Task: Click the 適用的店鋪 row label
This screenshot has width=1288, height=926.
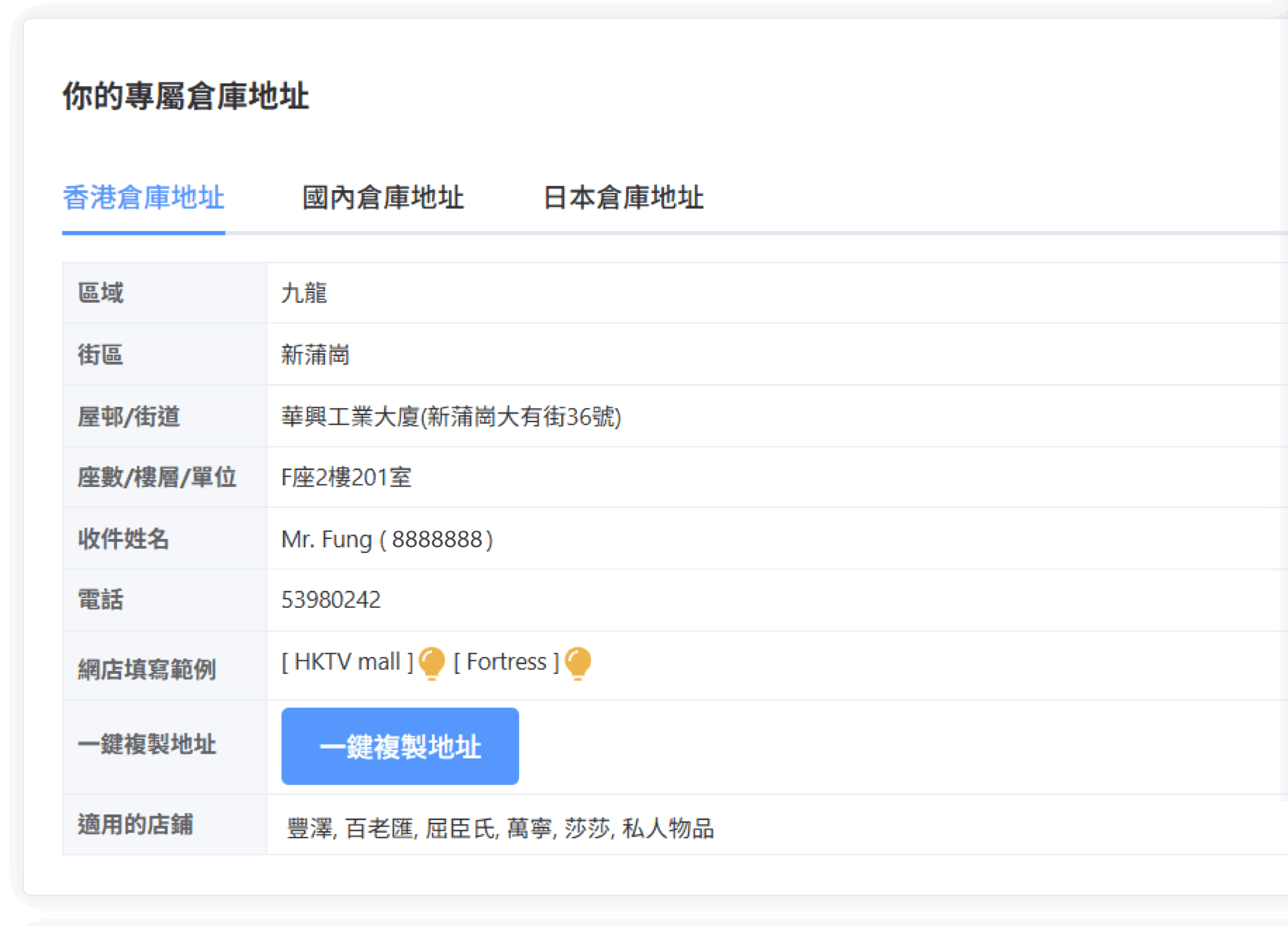Action: pyautogui.click(x=135, y=824)
